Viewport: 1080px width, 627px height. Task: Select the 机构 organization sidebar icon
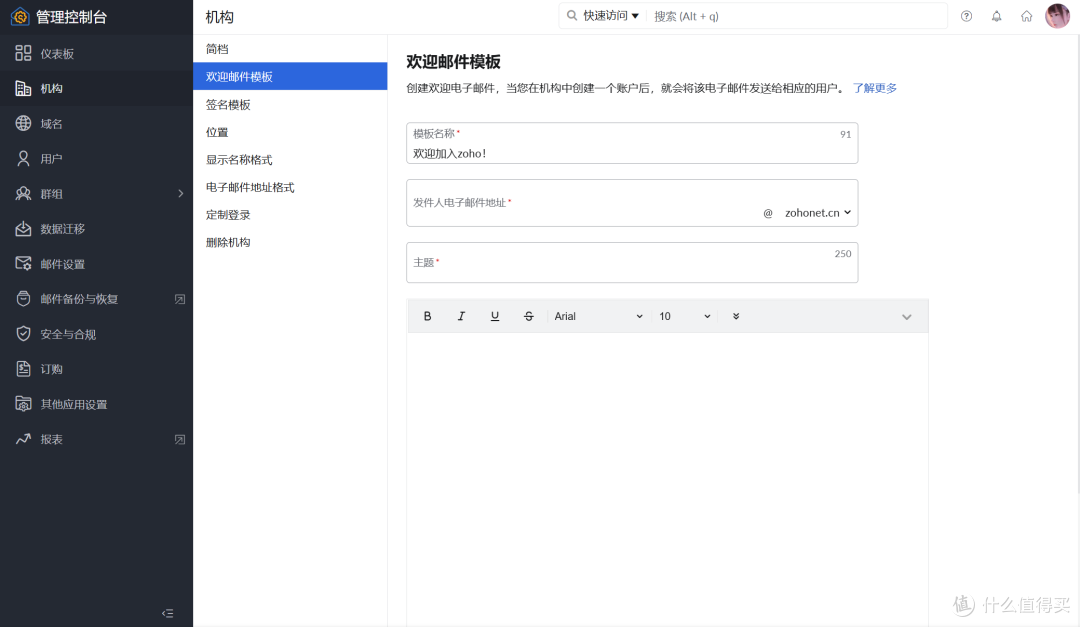pyautogui.click(x=23, y=88)
